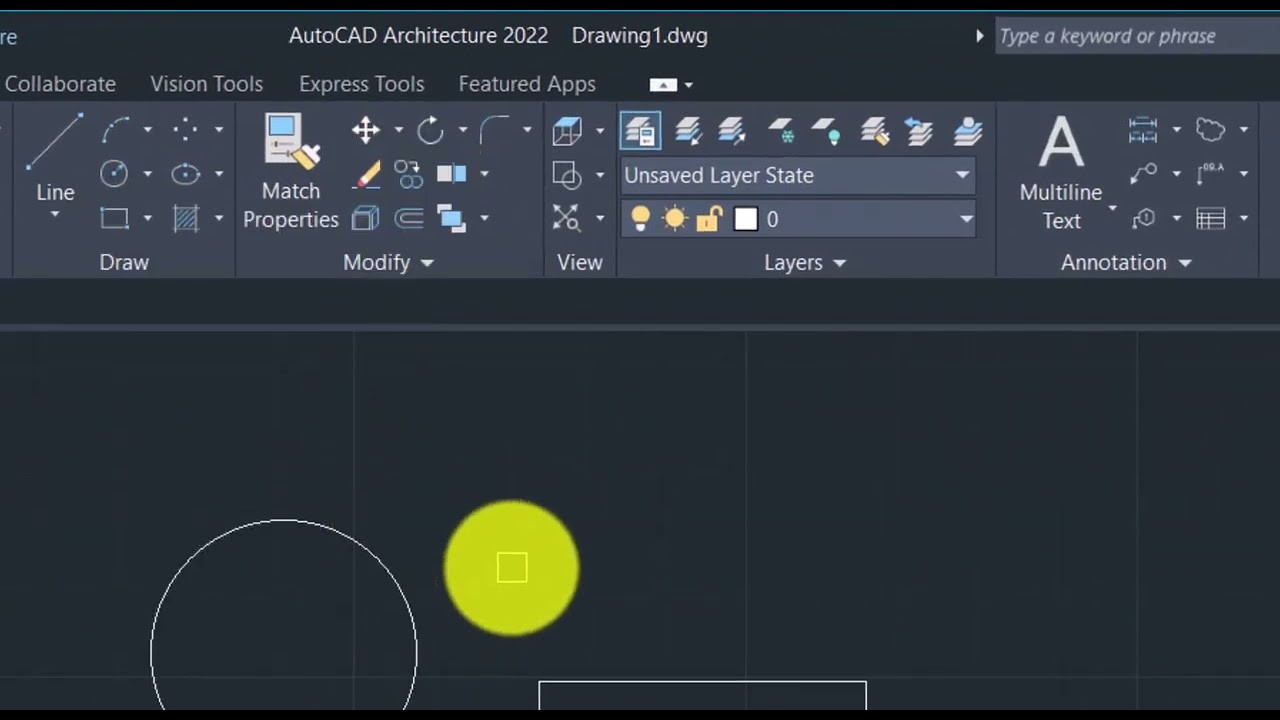The width and height of the screenshot is (1280, 720).
Task: Click the Revision Cloud icon
Action: [1211, 130]
